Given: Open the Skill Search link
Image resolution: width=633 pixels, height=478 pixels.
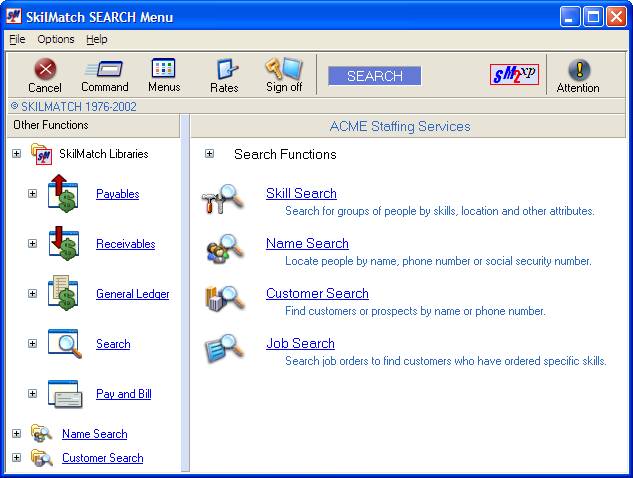Looking at the screenshot, I should [301, 193].
